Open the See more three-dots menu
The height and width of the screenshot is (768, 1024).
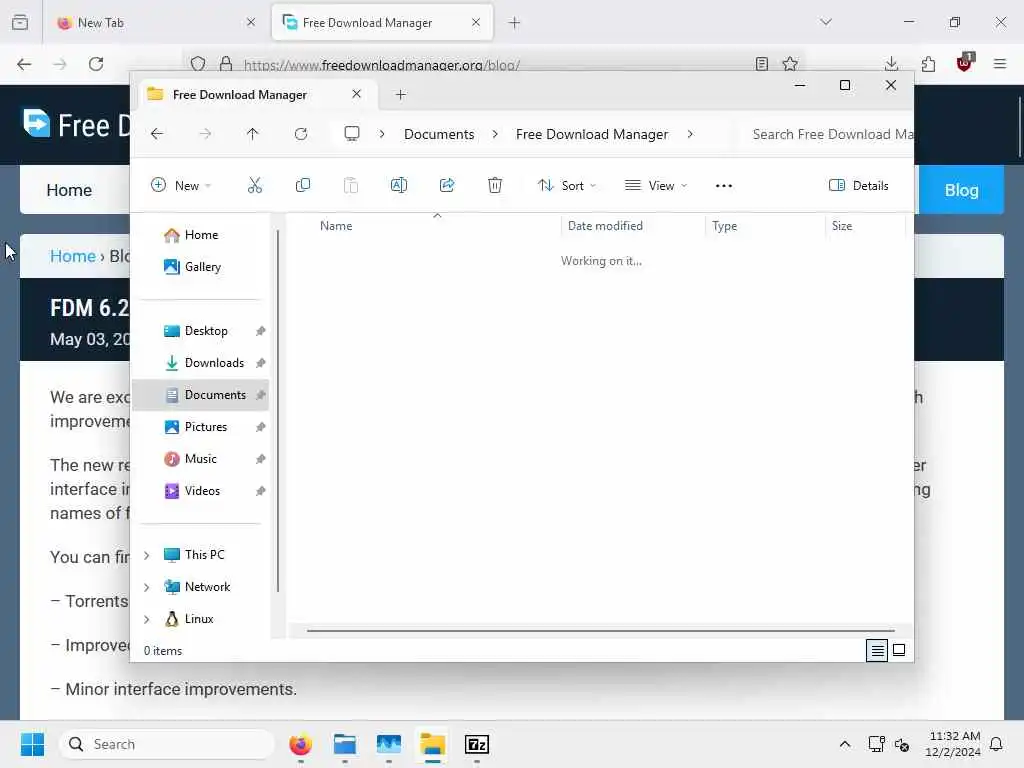click(x=724, y=185)
